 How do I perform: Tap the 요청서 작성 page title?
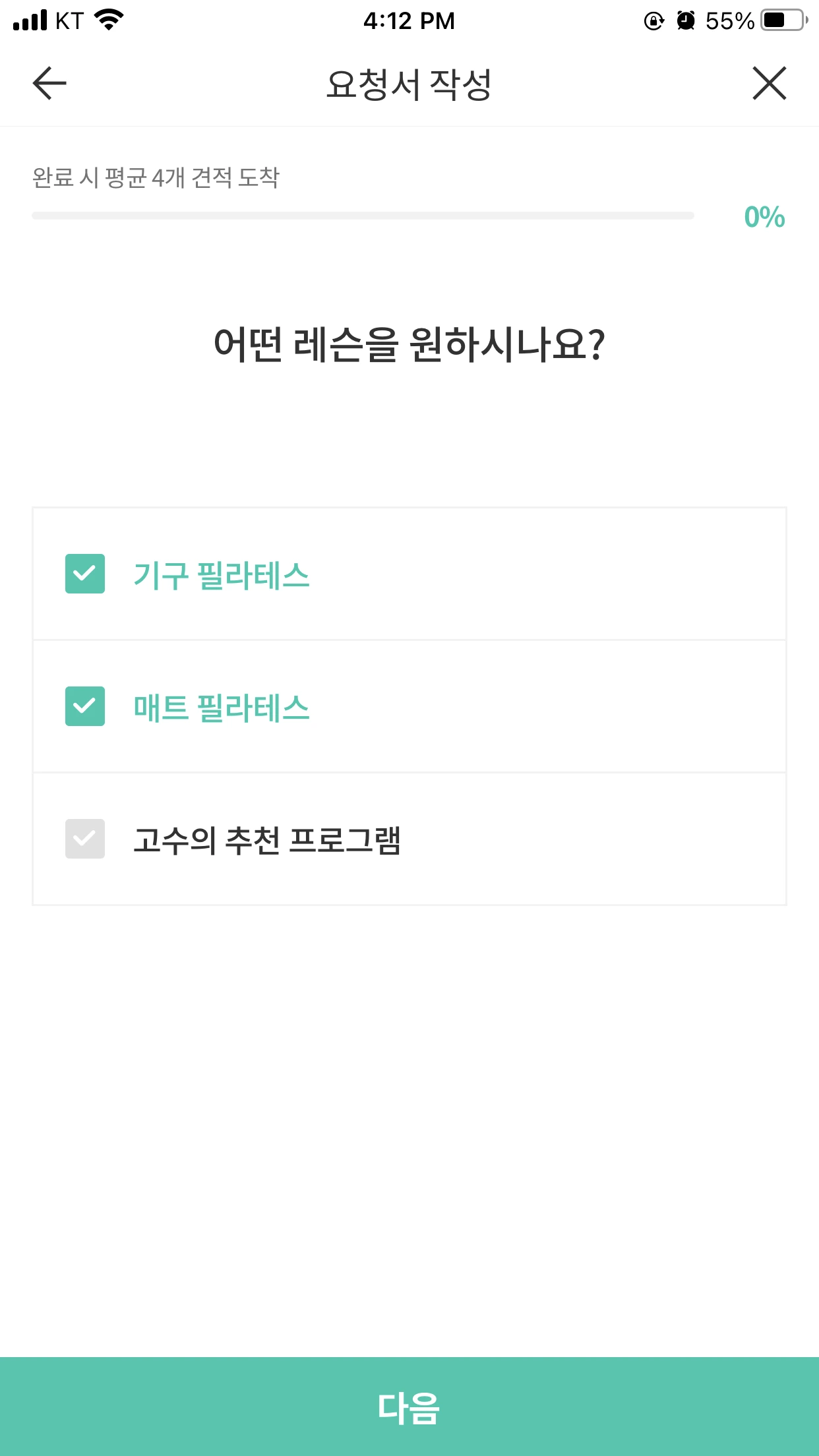pos(409,84)
